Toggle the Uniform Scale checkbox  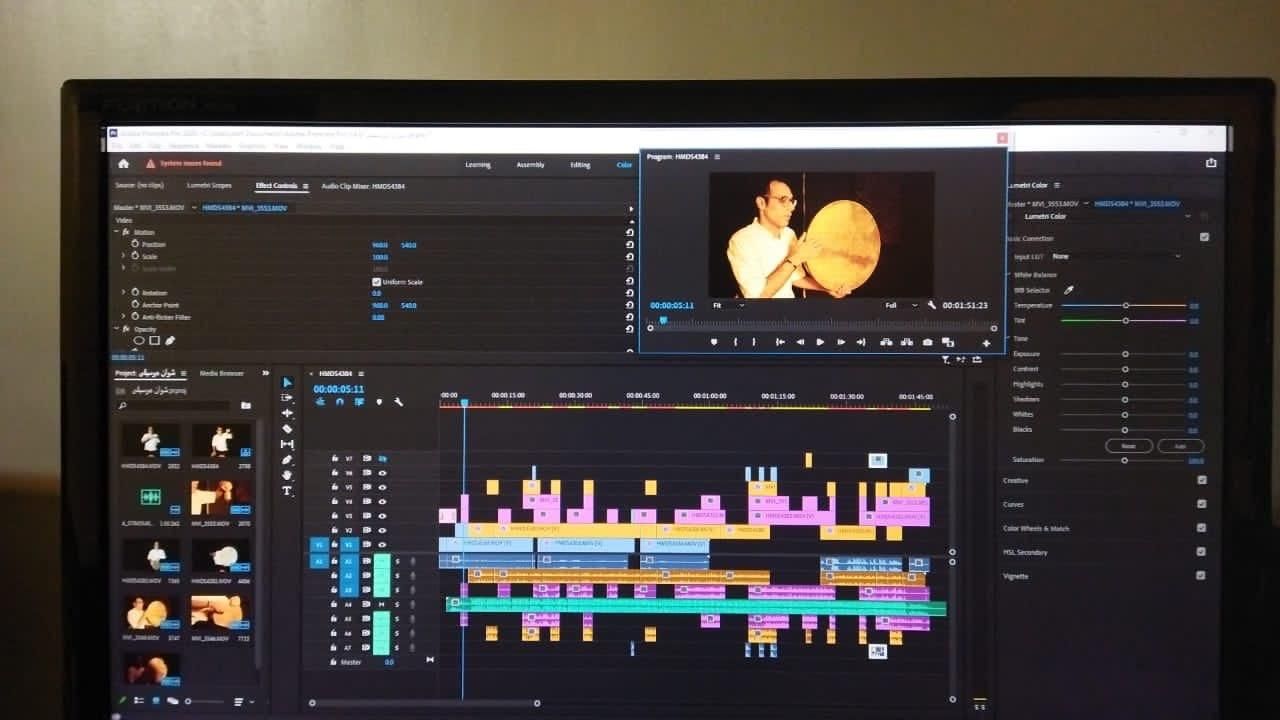376,282
